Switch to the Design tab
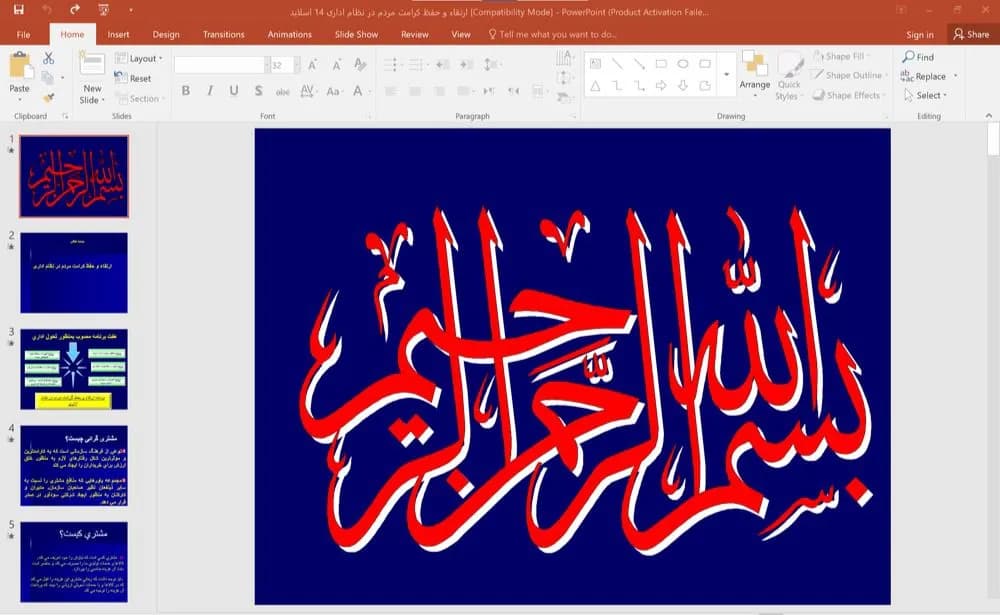 [x=166, y=34]
